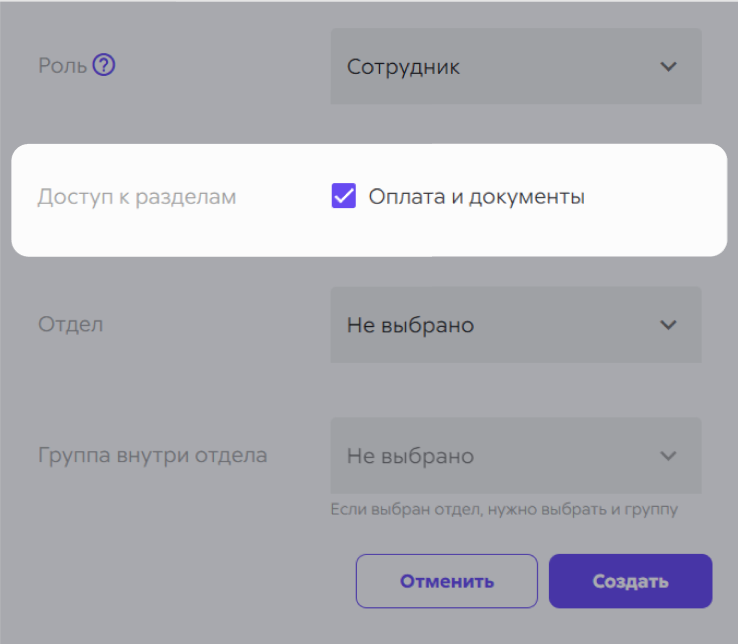Click the chevron arrow in the Роль field

click(x=668, y=66)
